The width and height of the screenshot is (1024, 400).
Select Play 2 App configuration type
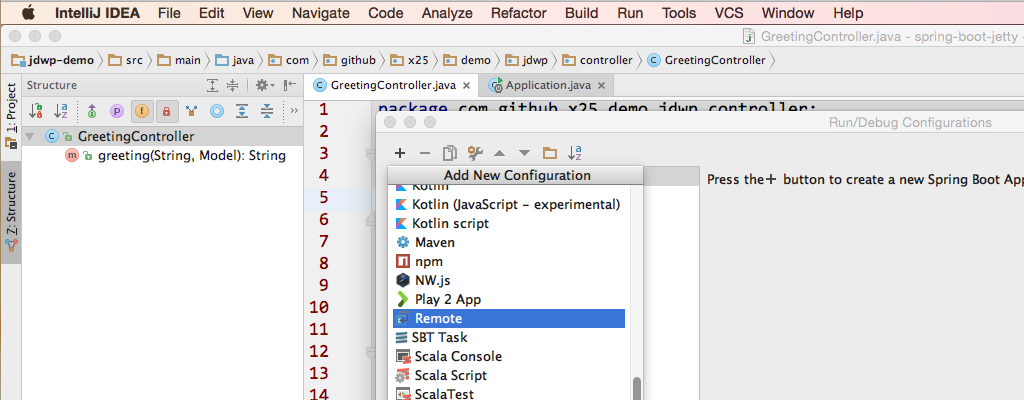pos(509,299)
